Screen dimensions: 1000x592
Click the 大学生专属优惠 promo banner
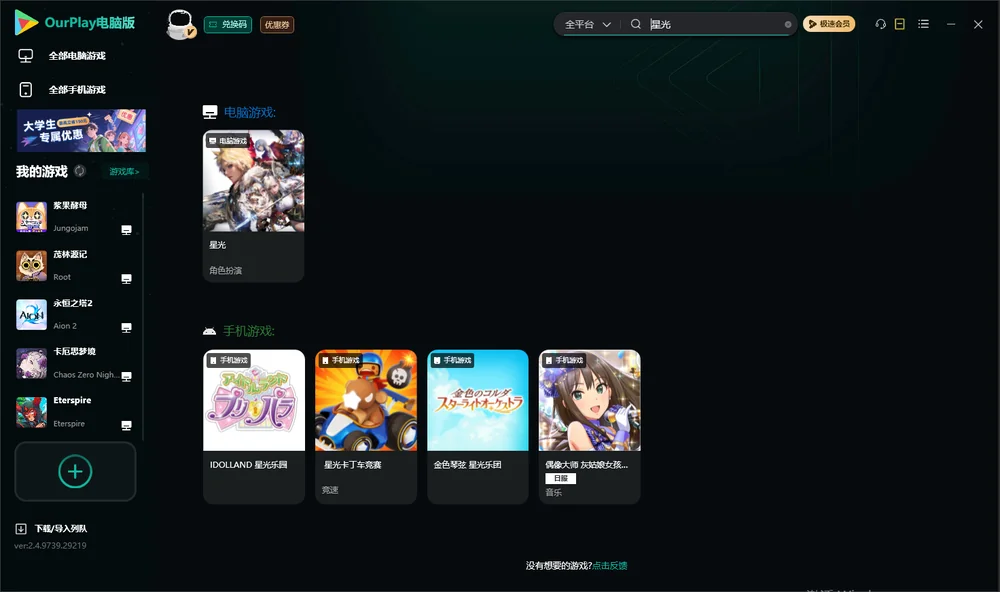[x=81, y=130]
